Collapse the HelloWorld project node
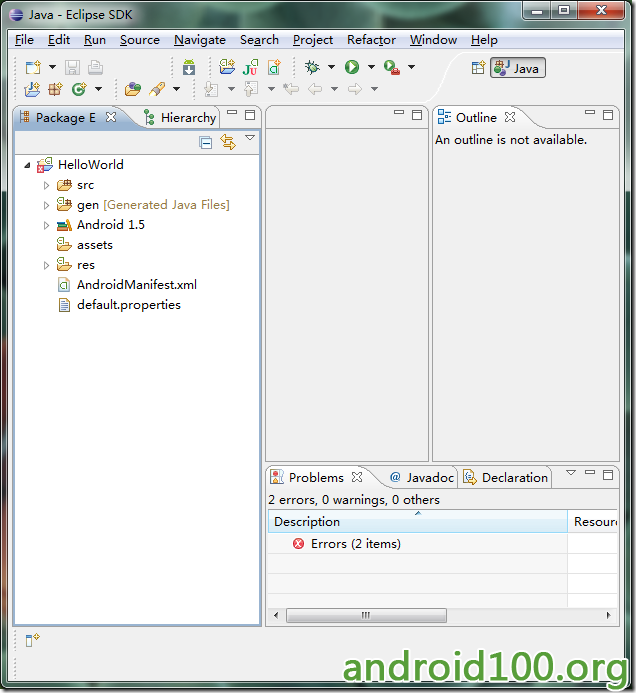This screenshot has height=693, width=636. 27,165
